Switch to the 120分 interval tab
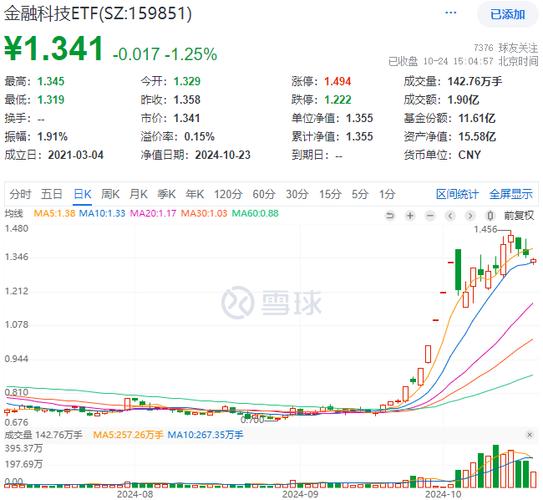Screen dimensions: 543x500 [x=228, y=194]
